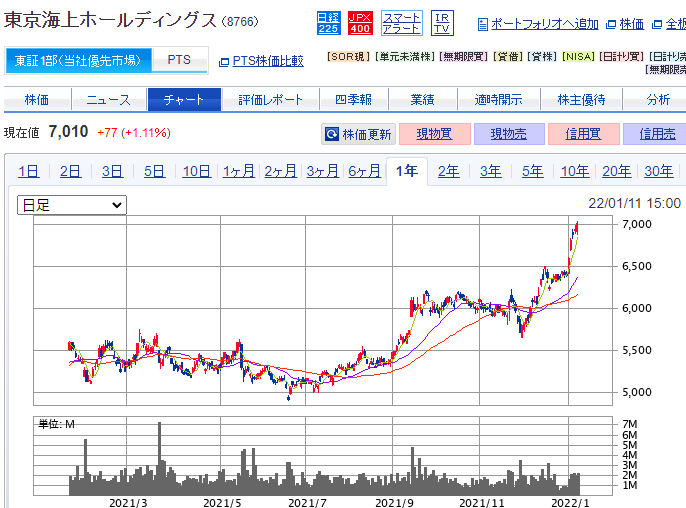Click the [NISA] tag label

[578, 57]
